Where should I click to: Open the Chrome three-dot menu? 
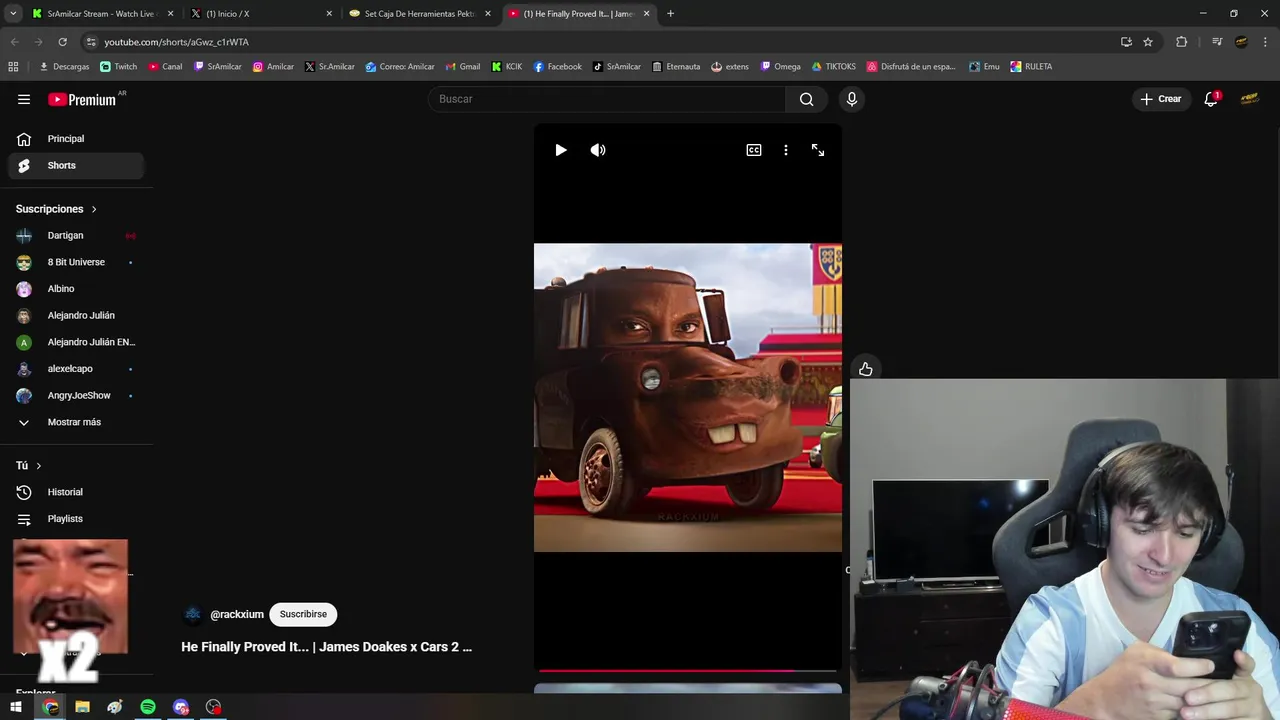1265,42
